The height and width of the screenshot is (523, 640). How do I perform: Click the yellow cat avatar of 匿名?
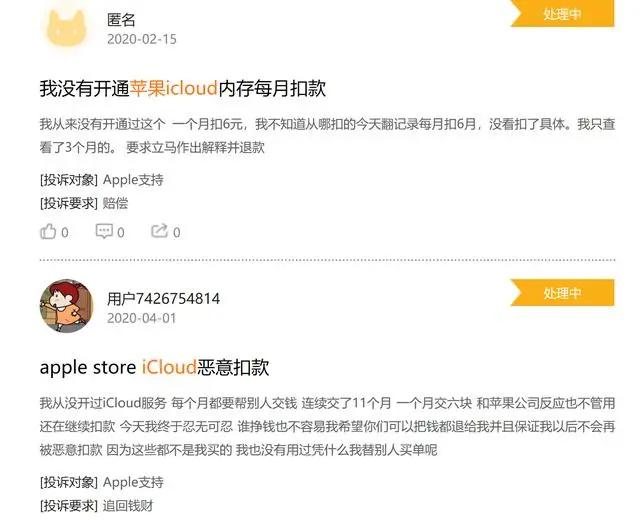[66, 29]
